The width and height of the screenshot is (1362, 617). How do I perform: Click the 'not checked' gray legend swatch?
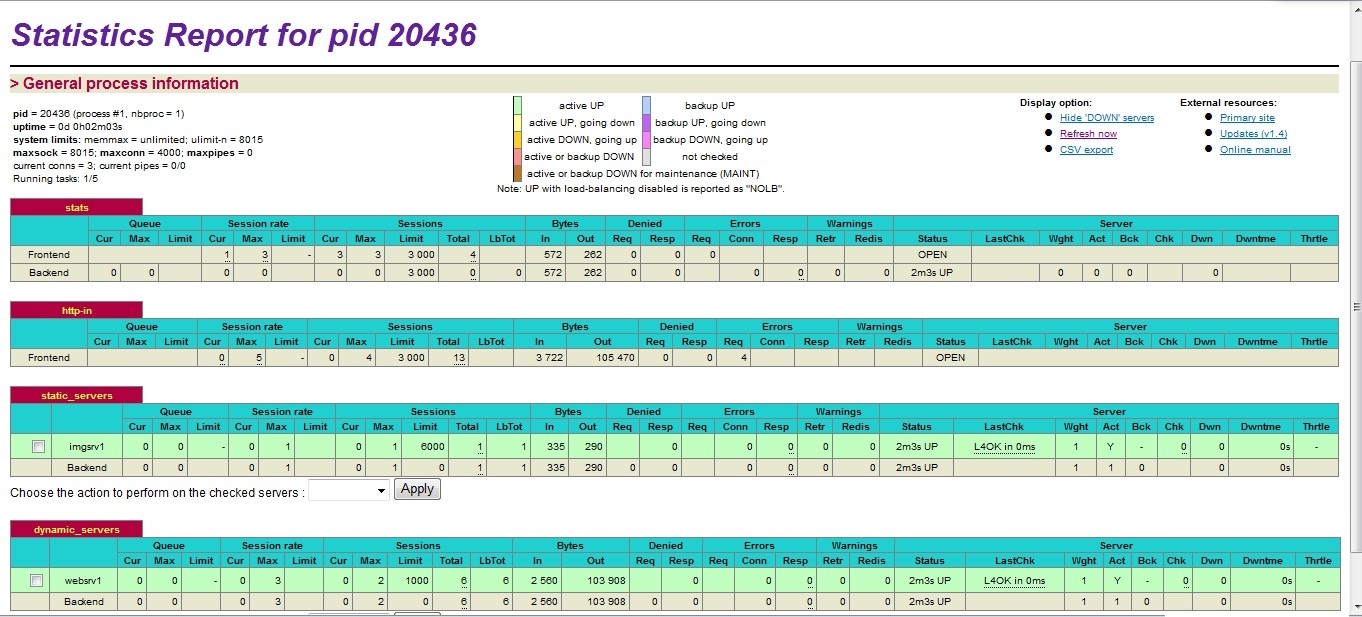(x=646, y=157)
